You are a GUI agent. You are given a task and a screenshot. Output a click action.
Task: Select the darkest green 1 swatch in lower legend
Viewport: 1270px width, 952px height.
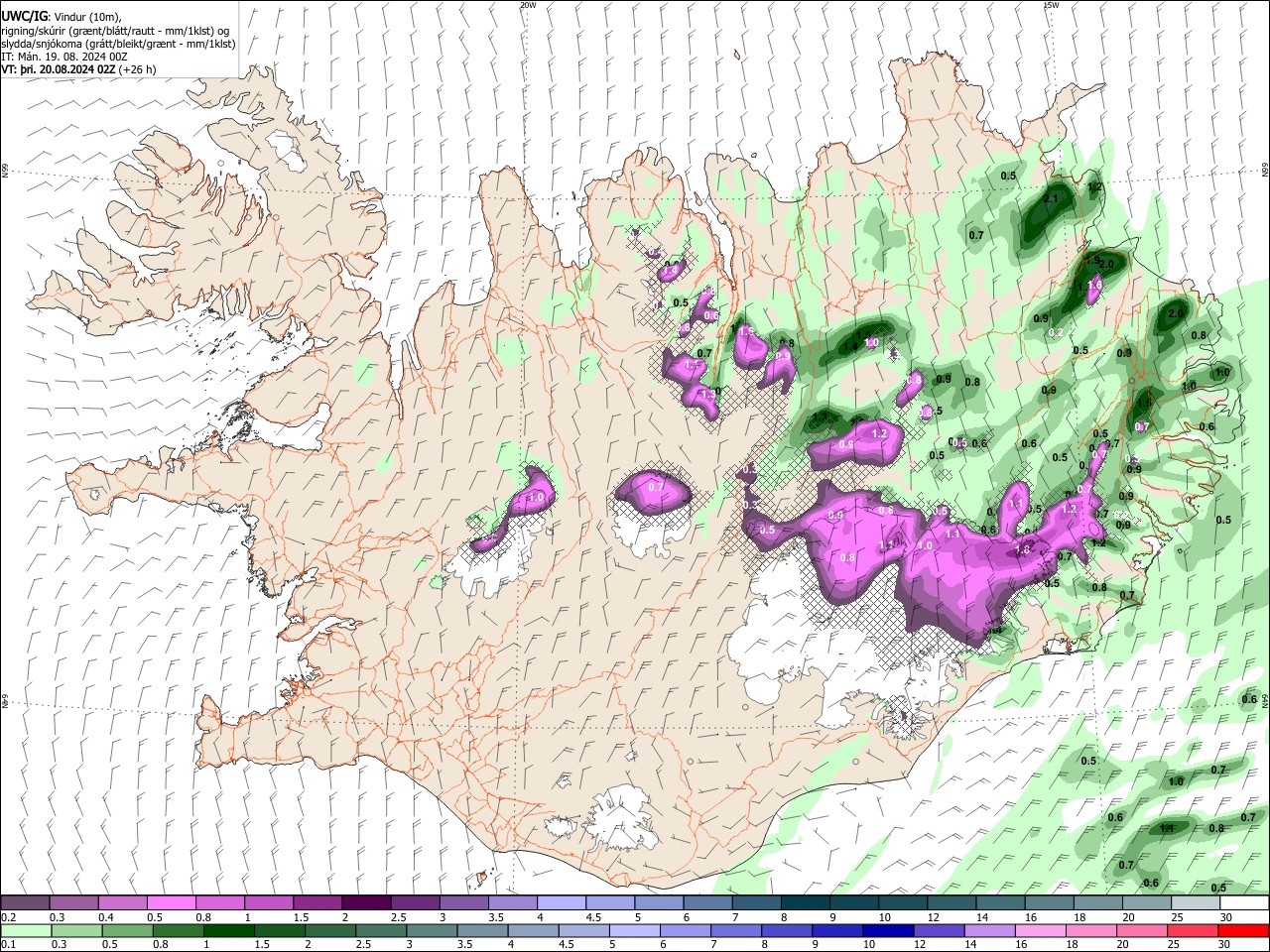[x=228, y=930]
